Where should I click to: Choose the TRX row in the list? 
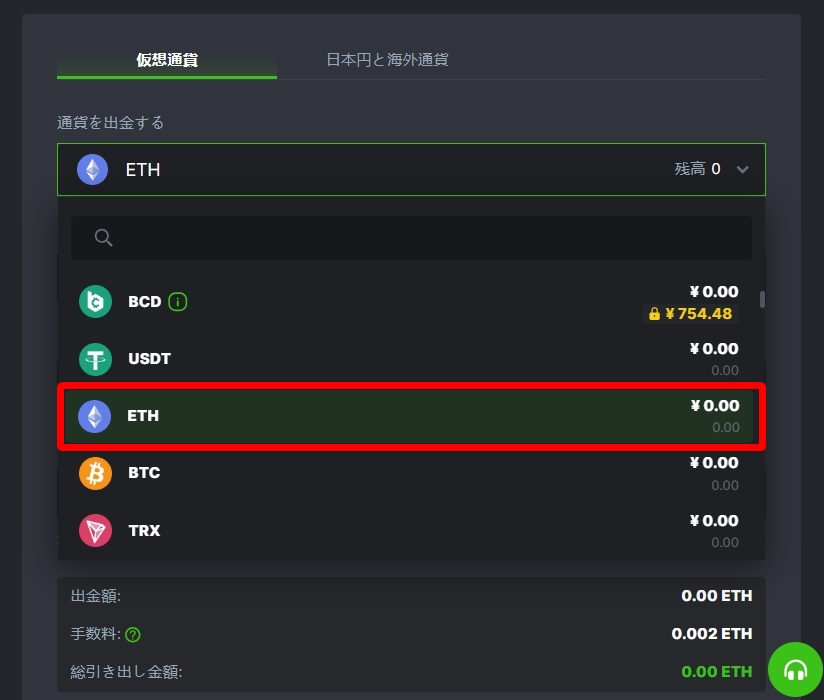click(411, 530)
